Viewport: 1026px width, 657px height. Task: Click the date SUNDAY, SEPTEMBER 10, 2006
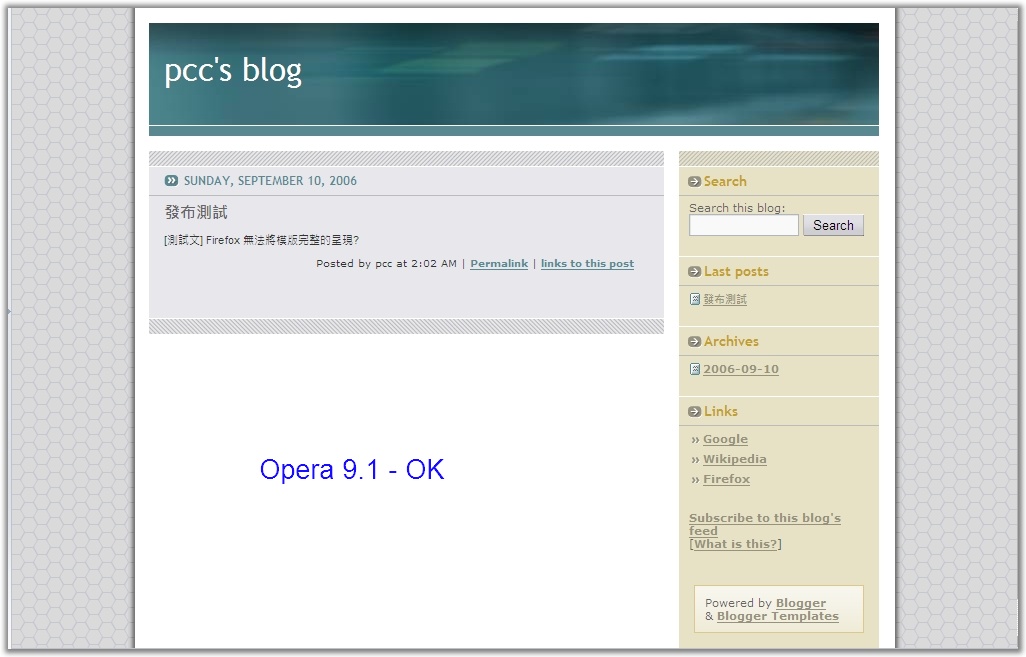pyautogui.click(x=270, y=181)
